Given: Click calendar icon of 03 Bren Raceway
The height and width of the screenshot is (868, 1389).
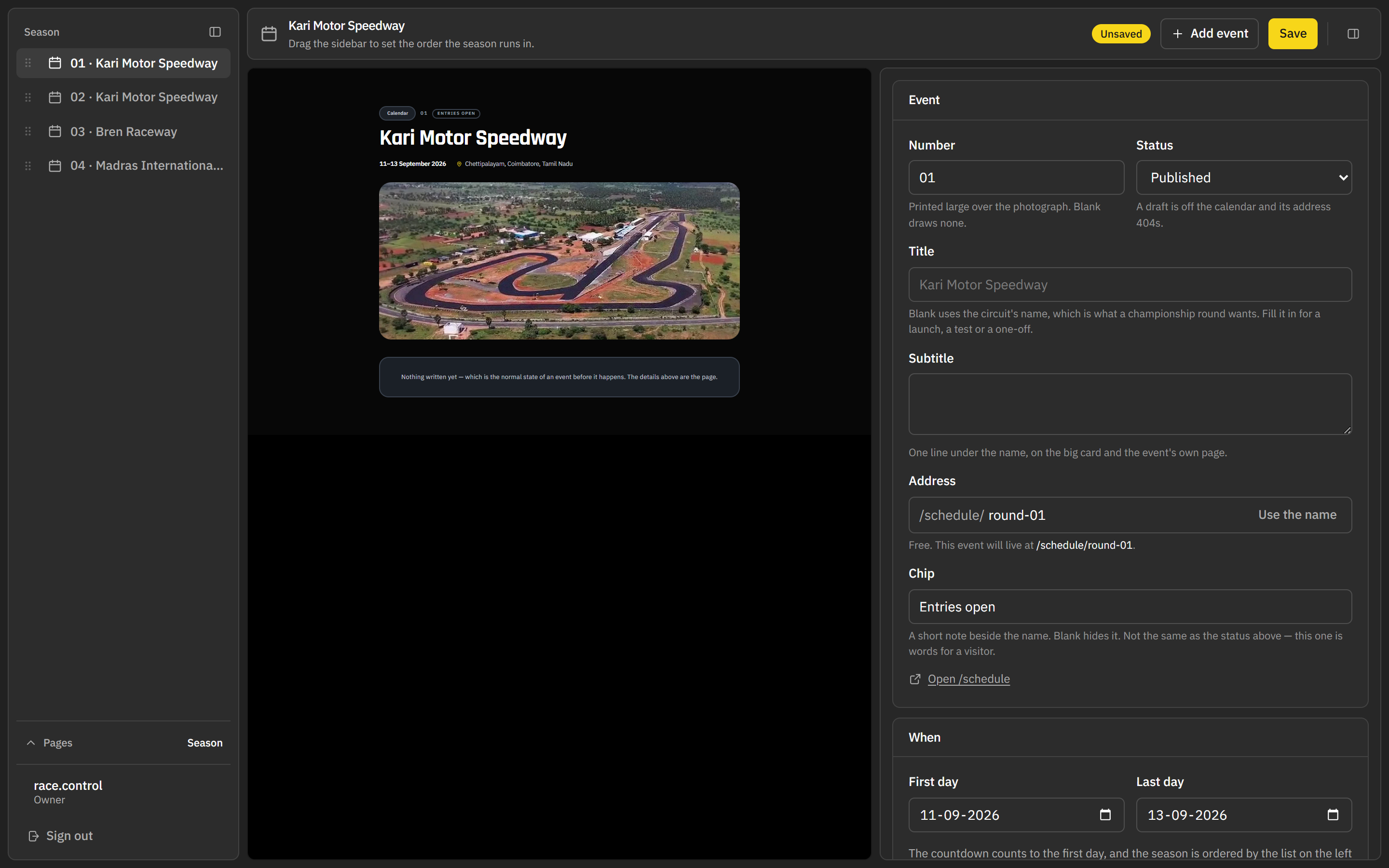Looking at the screenshot, I should pyautogui.click(x=55, y=132).
